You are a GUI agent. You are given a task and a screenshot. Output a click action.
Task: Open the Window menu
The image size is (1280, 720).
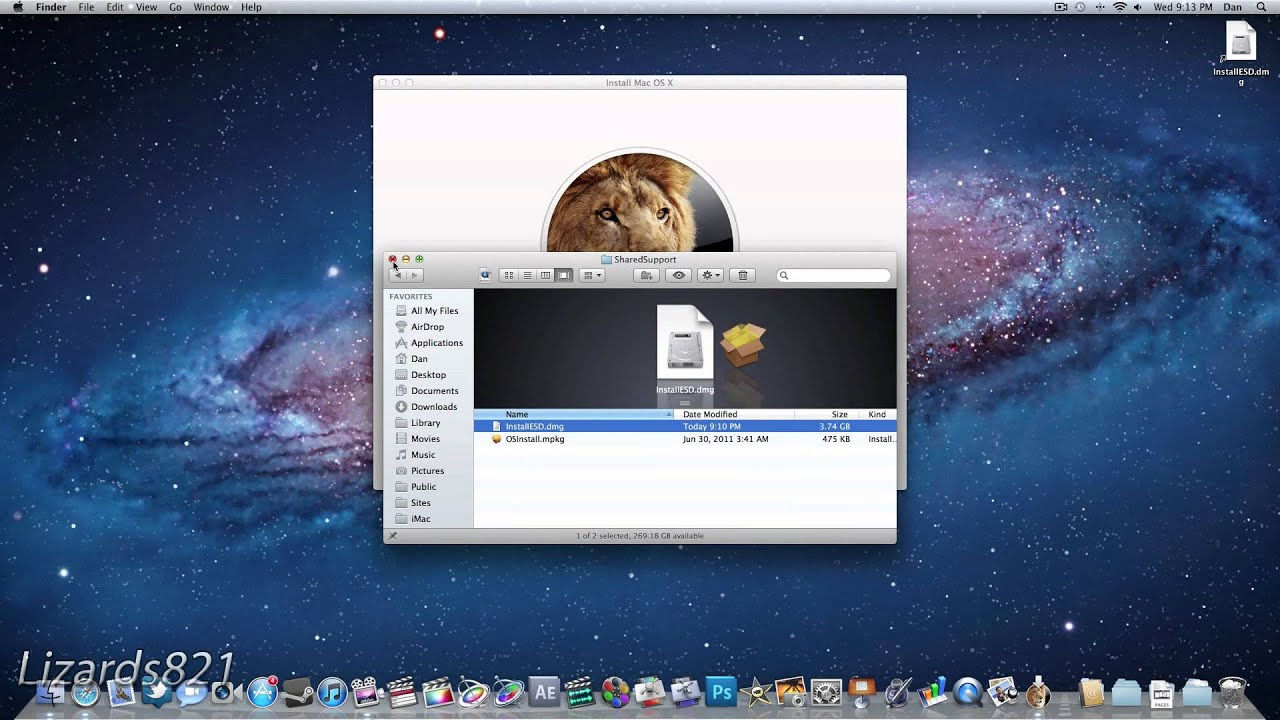coord(211,7)
